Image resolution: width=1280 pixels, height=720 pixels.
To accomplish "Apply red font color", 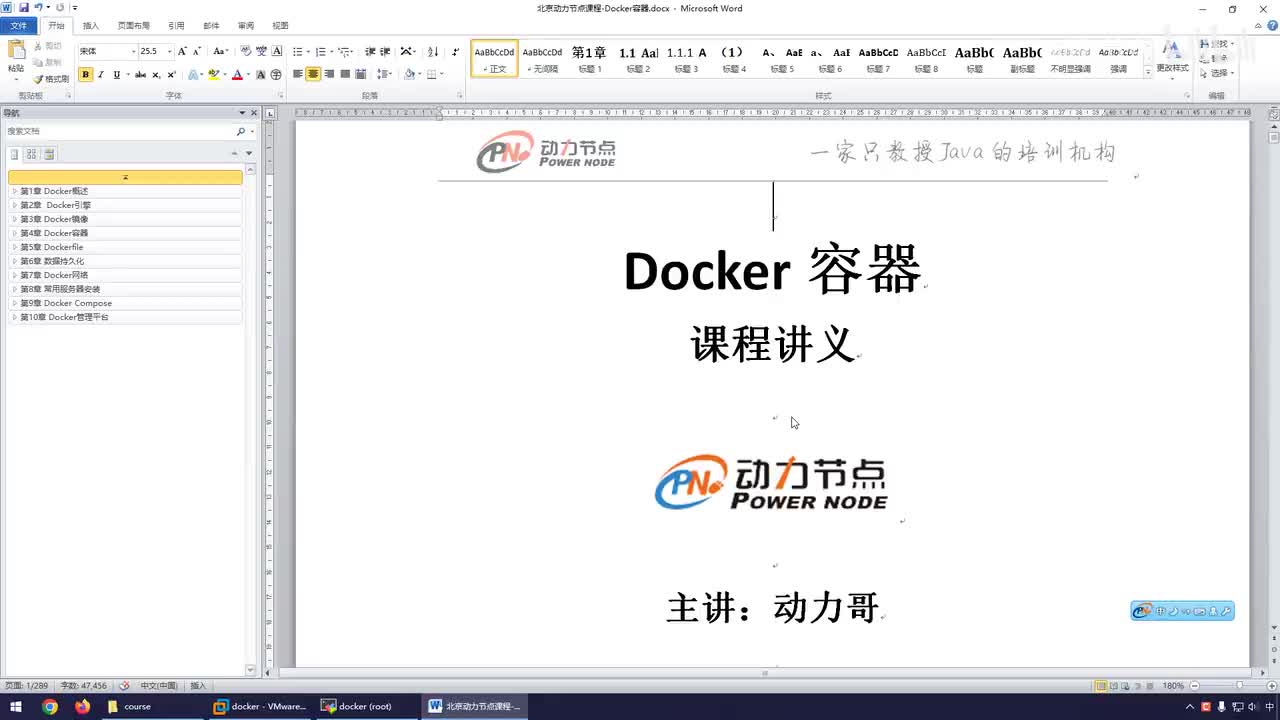I will [x=237, y=75].
